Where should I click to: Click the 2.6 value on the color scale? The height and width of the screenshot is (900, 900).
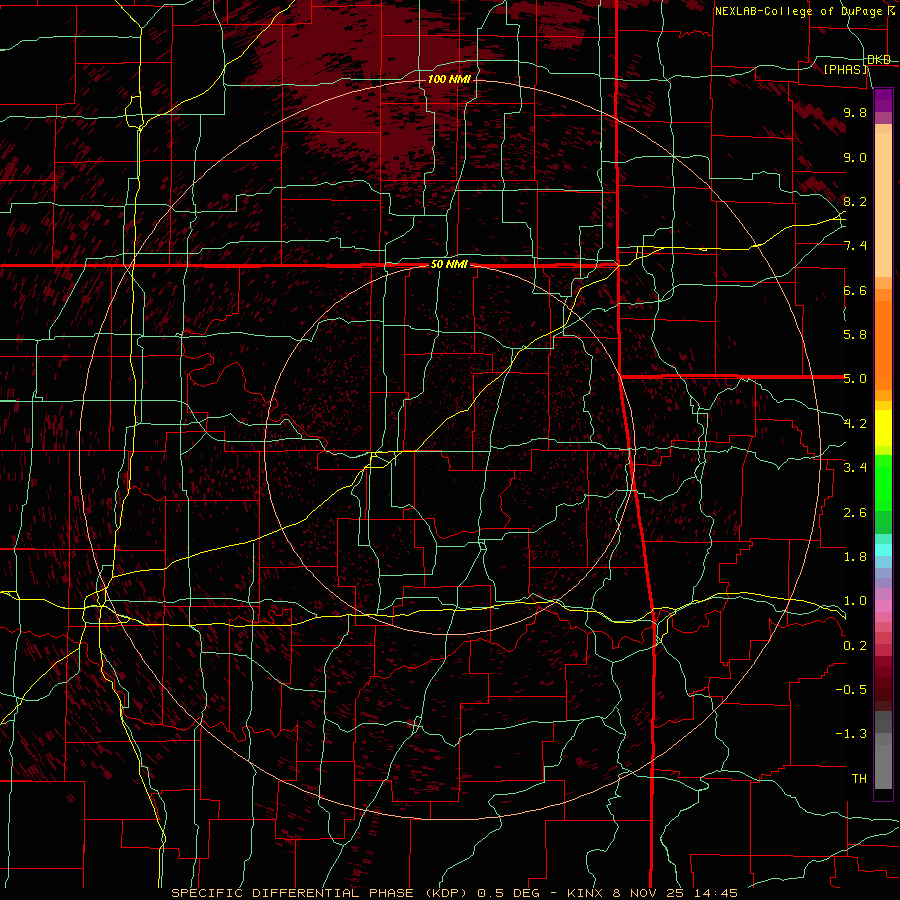point(855,513)
